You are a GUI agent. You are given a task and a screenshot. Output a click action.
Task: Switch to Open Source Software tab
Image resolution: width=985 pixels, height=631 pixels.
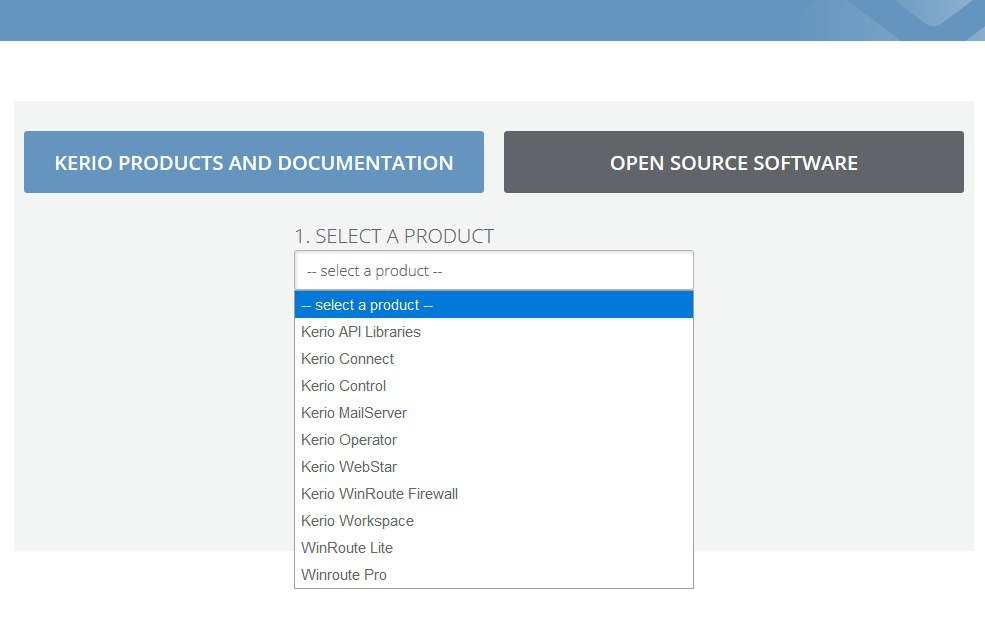point(734,162)
